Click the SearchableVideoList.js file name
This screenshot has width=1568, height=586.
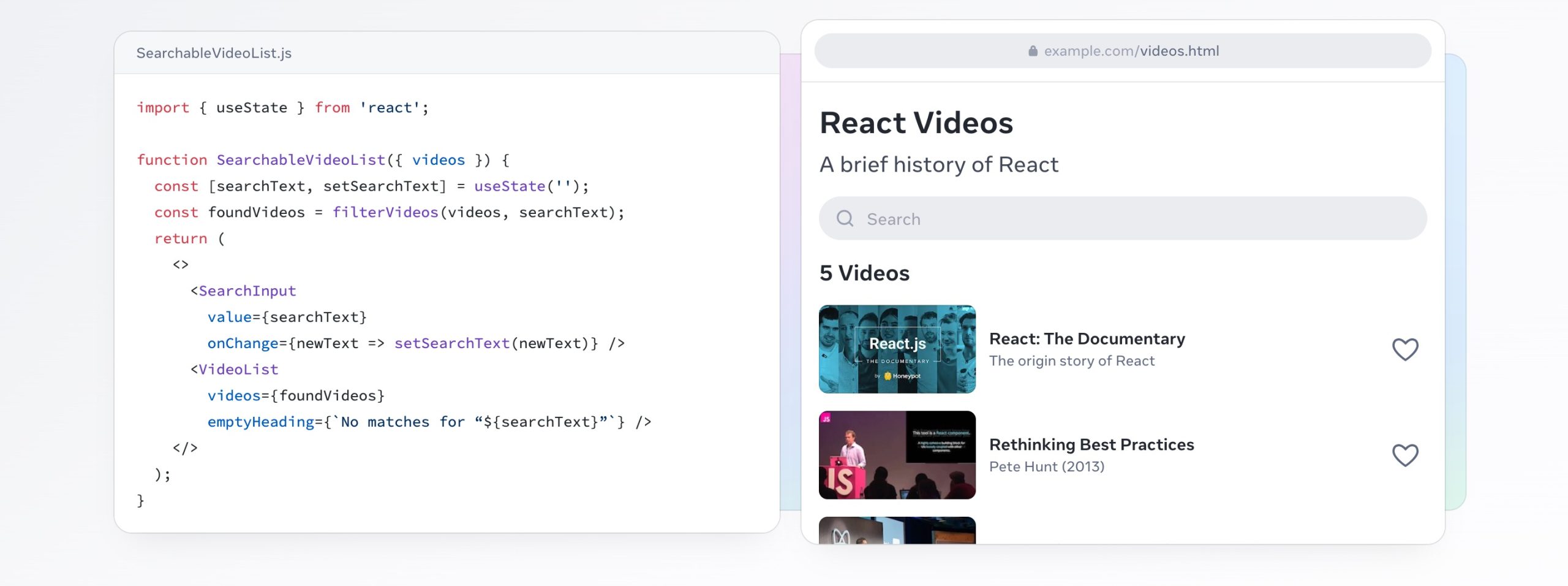click(x=214, y=53)
